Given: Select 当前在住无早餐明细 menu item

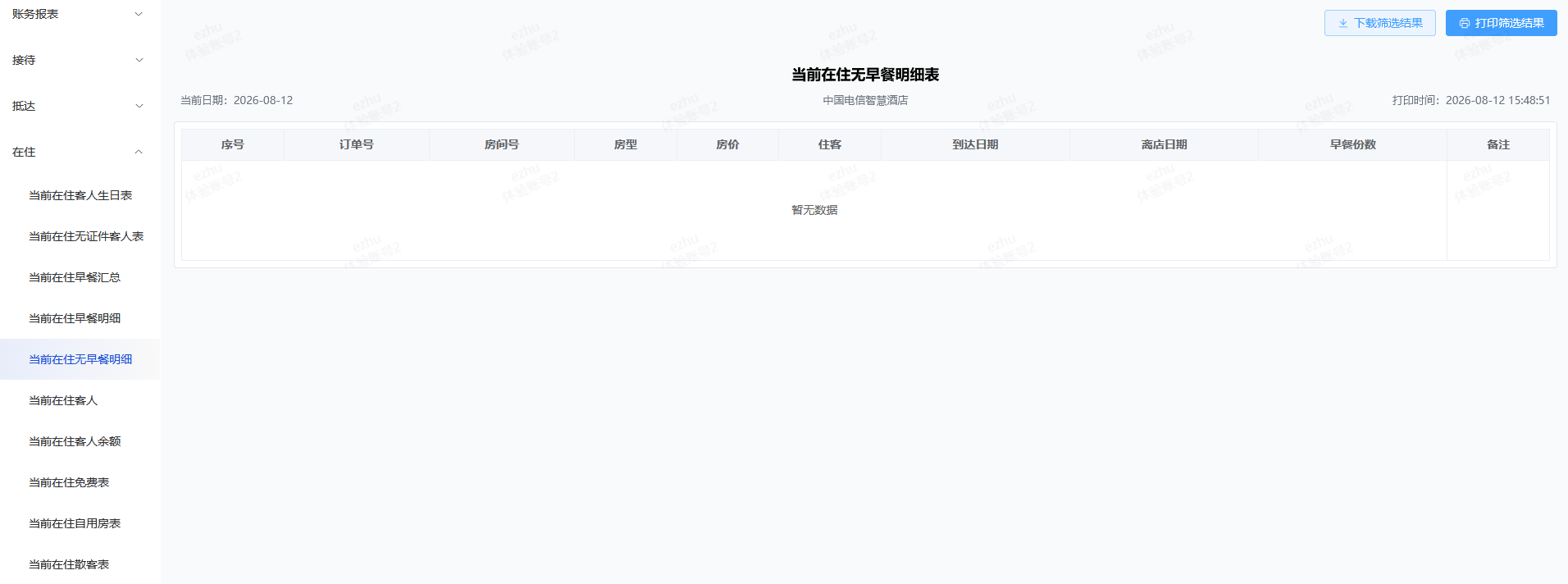Looking at the screenshot, I should point(80,359).
